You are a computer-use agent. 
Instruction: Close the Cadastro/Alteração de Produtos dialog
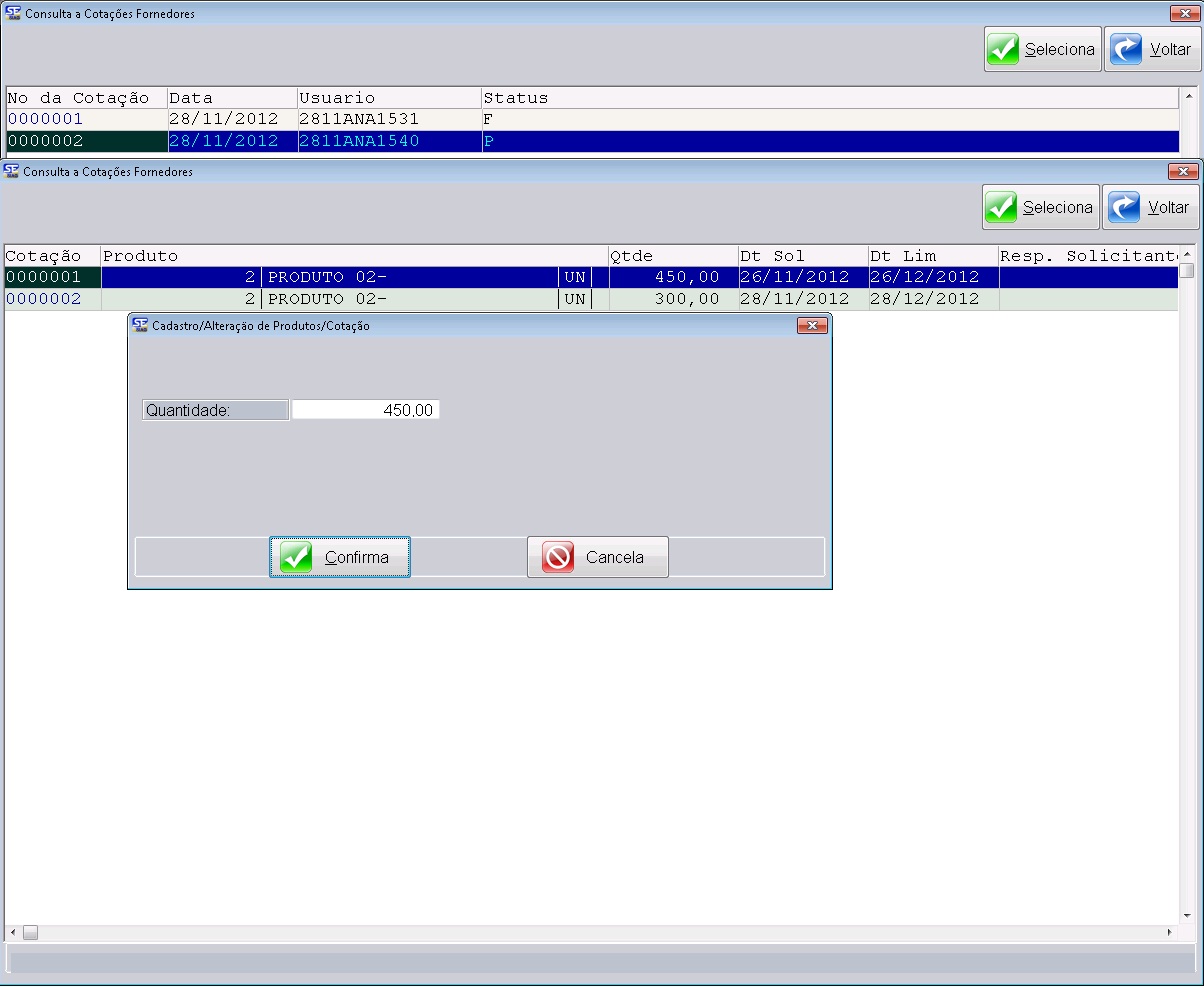(811, 325)
